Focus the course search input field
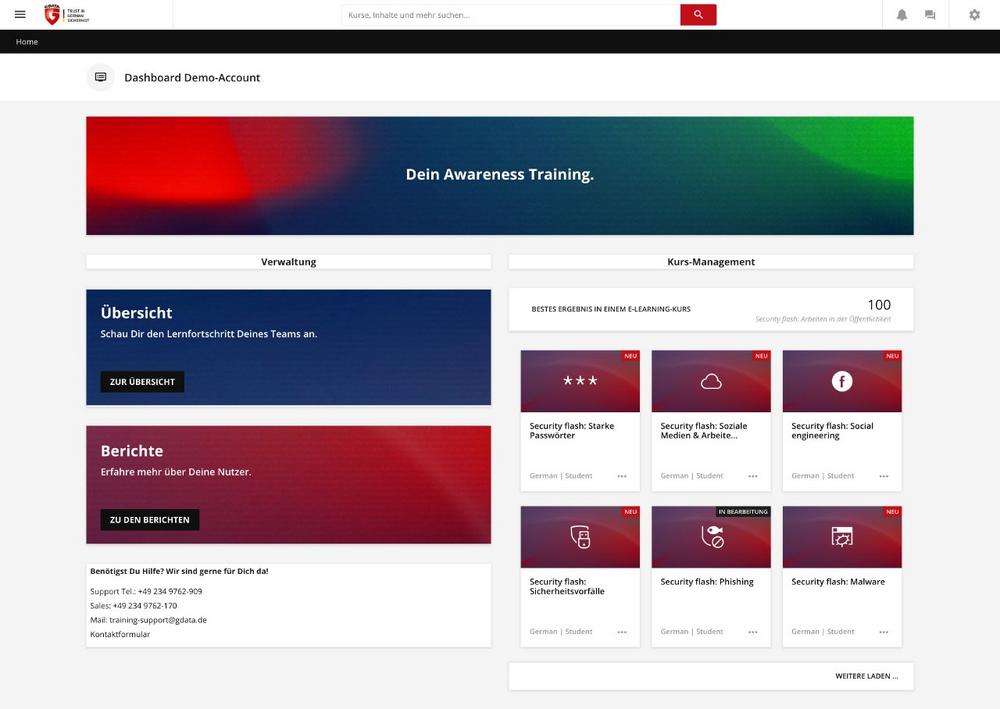 click(510, 15)
